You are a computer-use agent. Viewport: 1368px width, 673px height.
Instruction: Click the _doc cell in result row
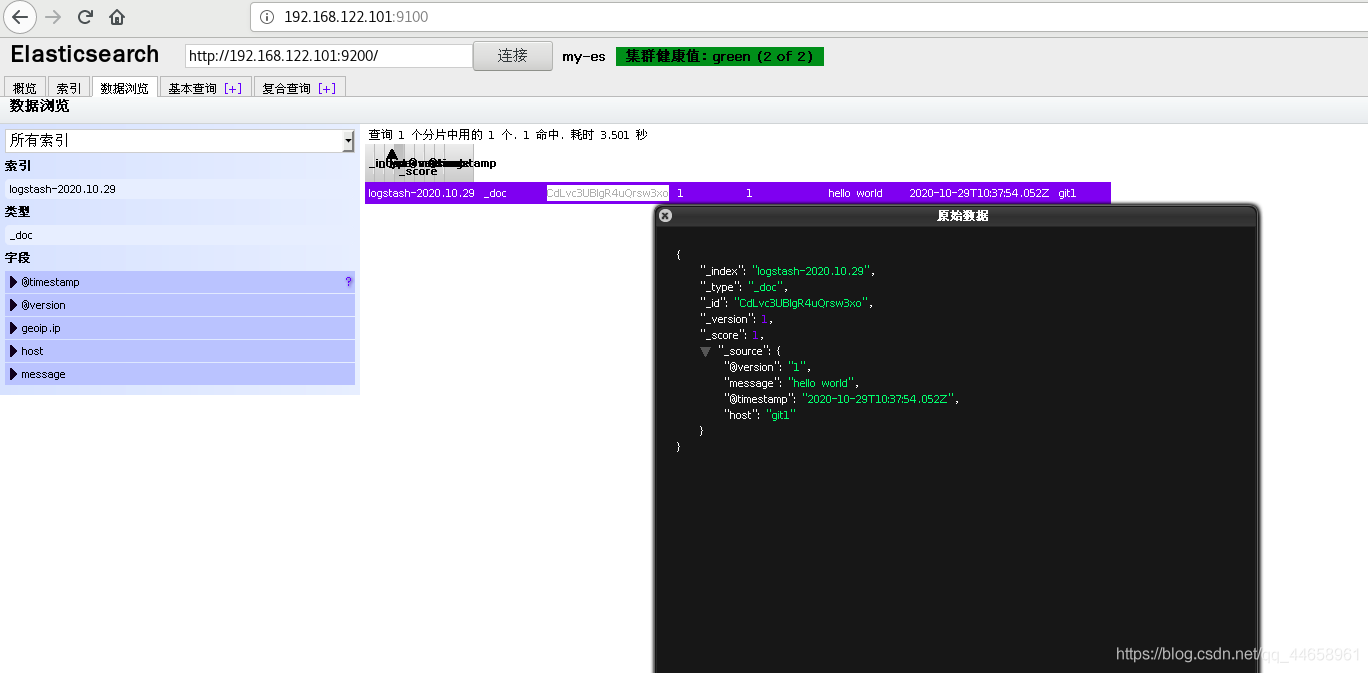coord(495,193)
